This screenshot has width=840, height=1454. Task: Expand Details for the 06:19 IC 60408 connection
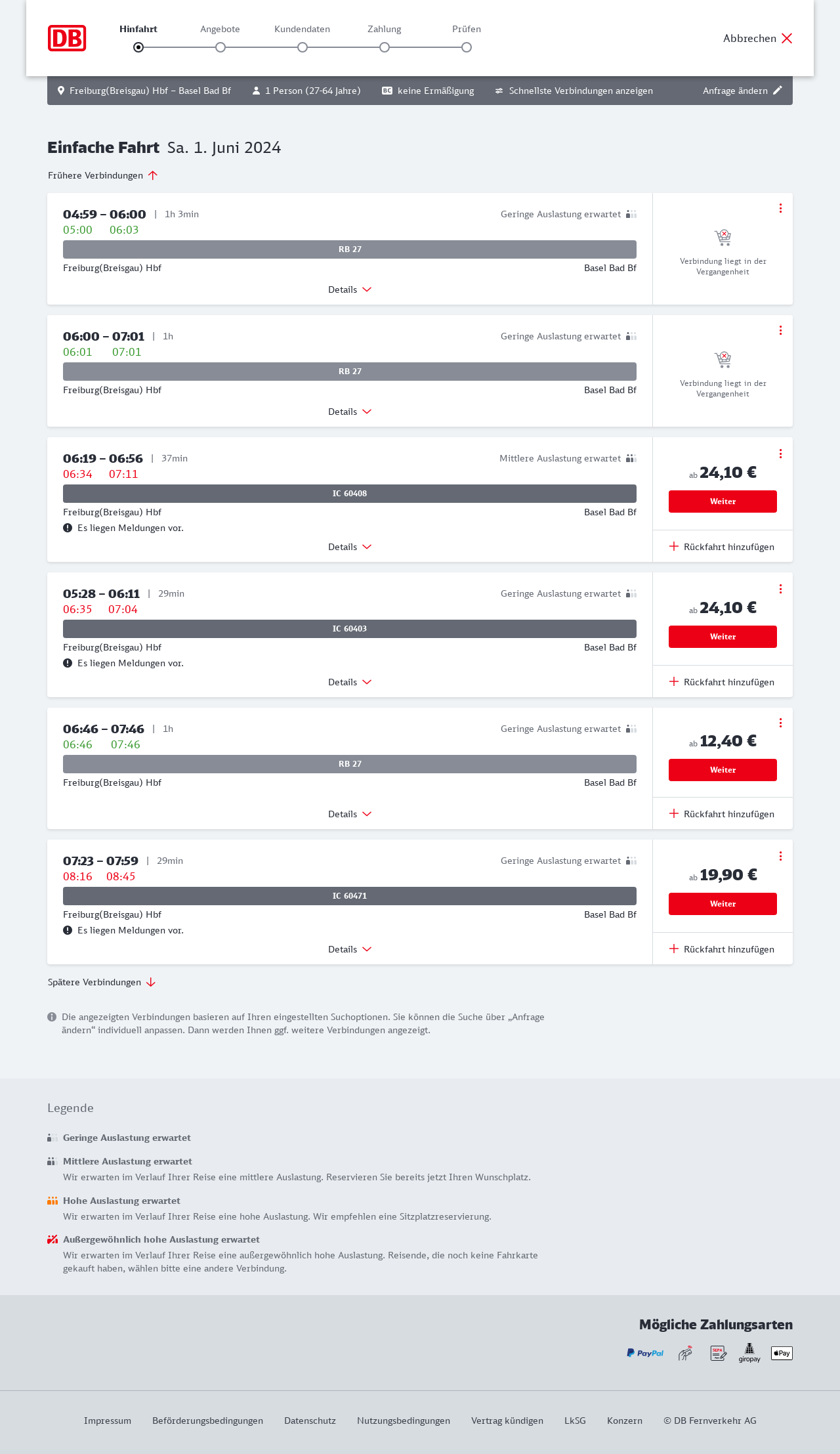point(350,547)
